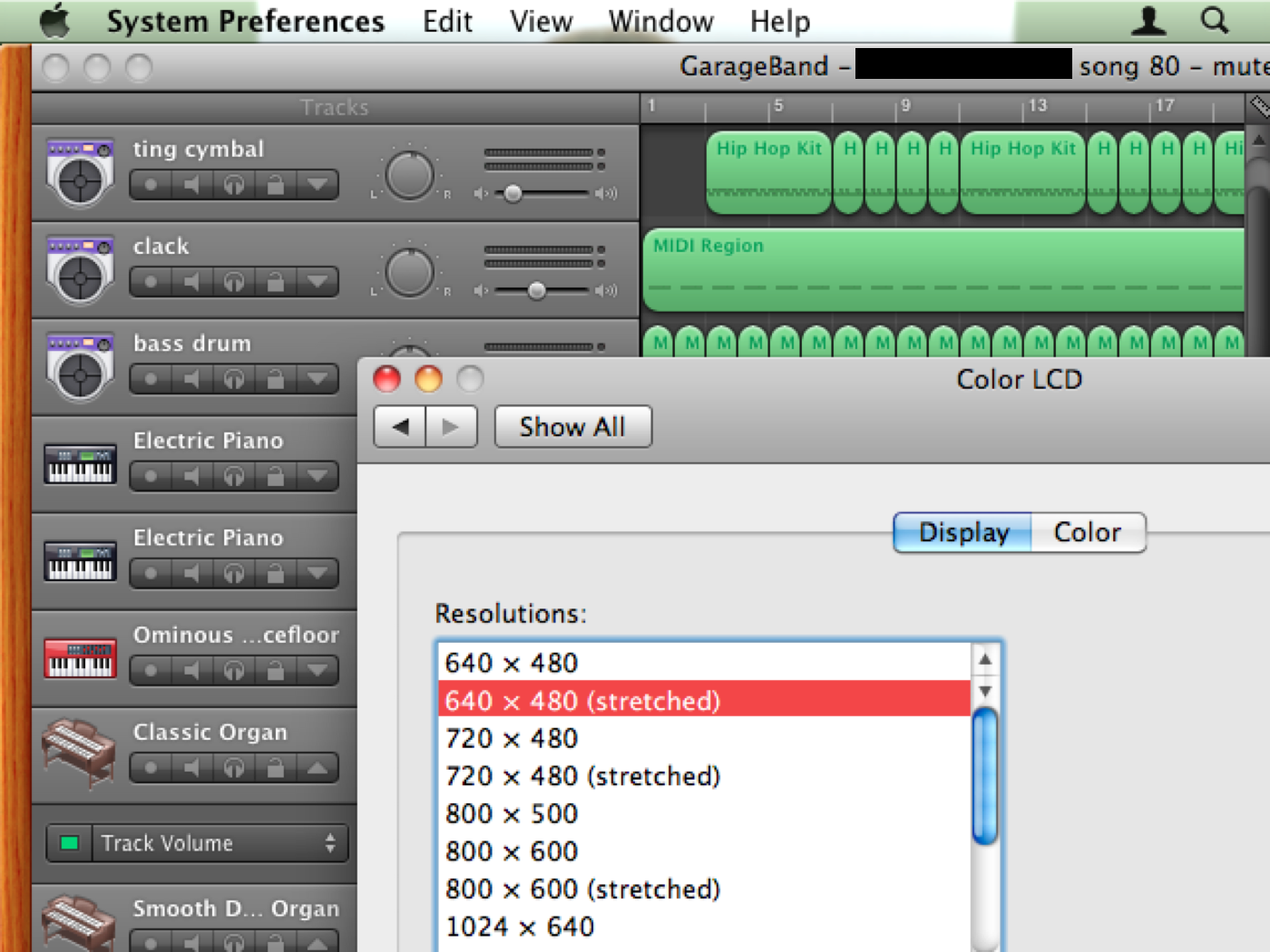Viewport: 1270px width, 952px height.
Task: Select the Ominous red keyboard icon
Action: pos(81,658)
